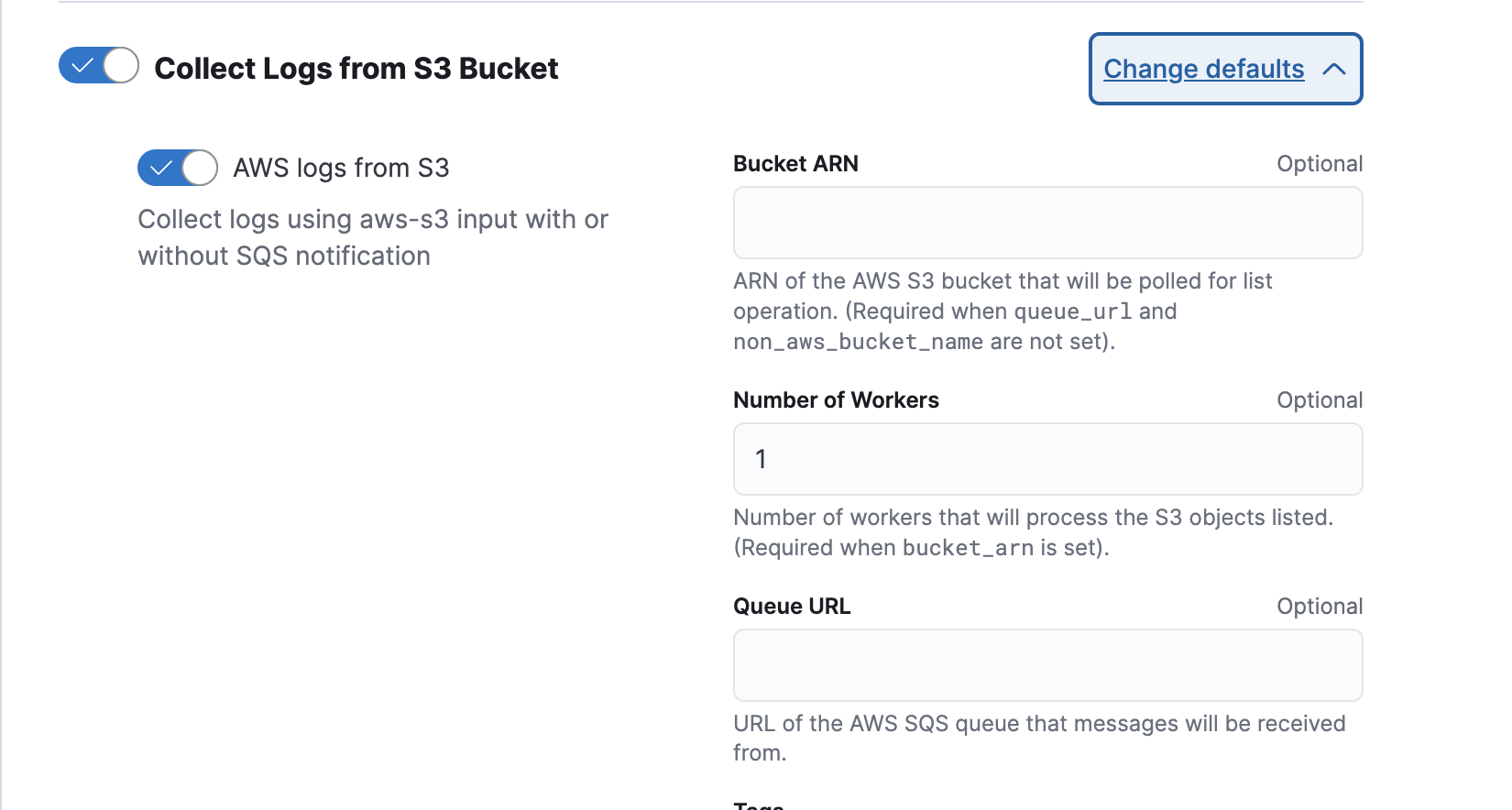Click the bucket_arn code text in Workers help
The height and width of the screenshot is (810, 1512).
click(x=968, y=548)
